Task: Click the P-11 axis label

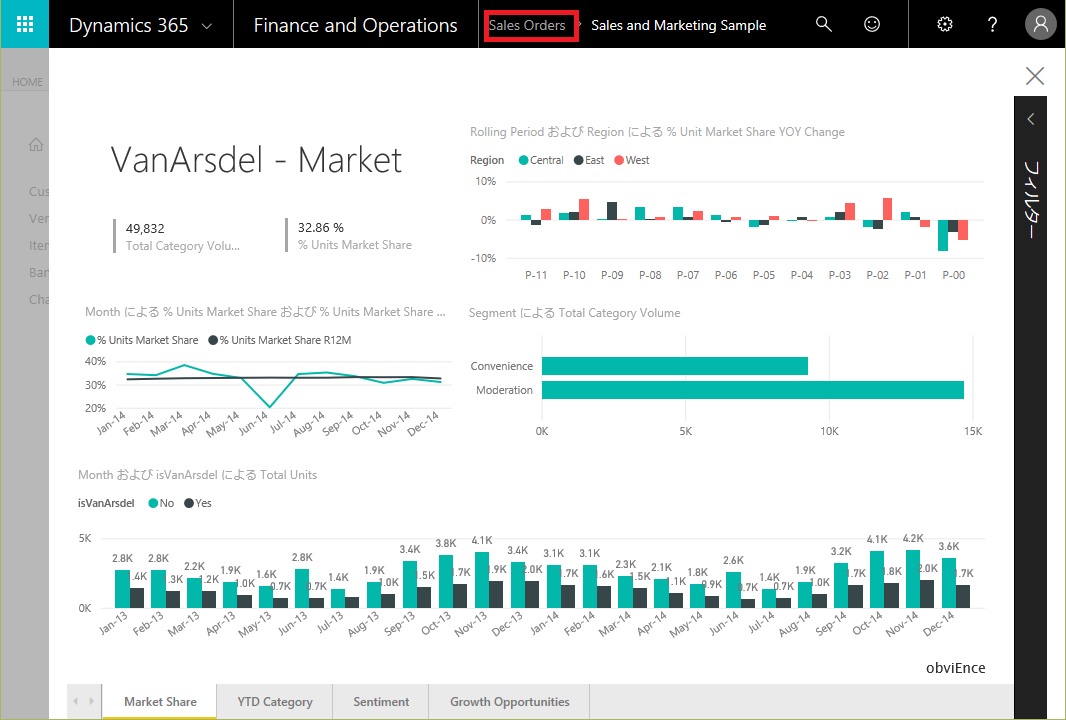Action: [x=536, y=275]
